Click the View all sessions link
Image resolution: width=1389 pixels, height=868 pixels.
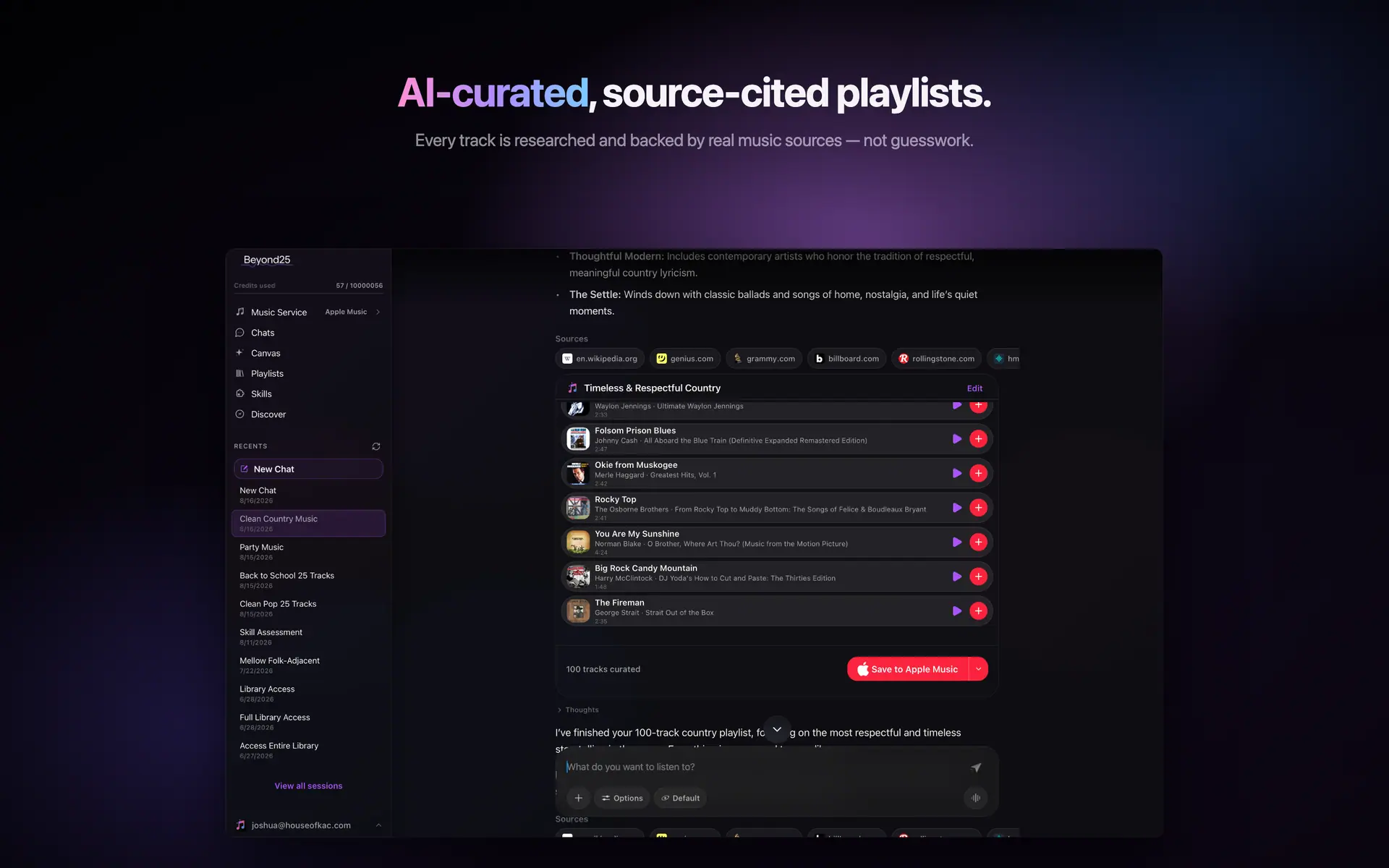pos(308,786)
